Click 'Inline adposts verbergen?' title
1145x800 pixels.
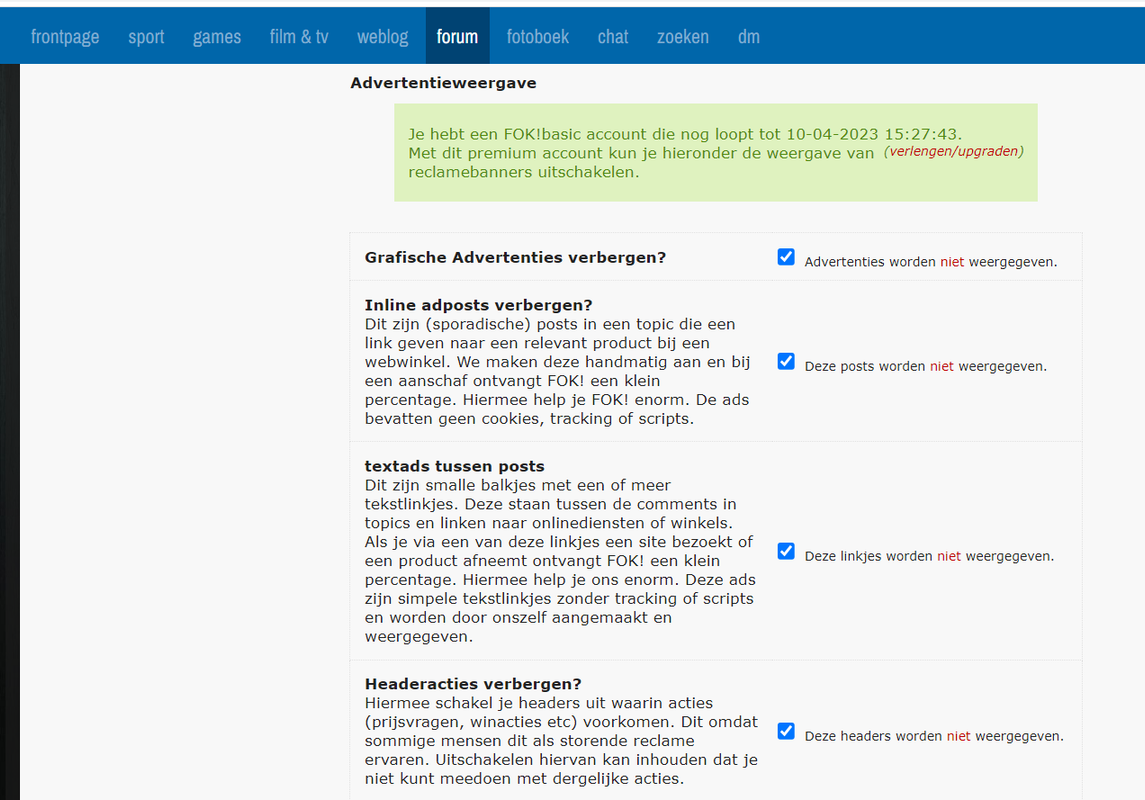pos(478,305)
